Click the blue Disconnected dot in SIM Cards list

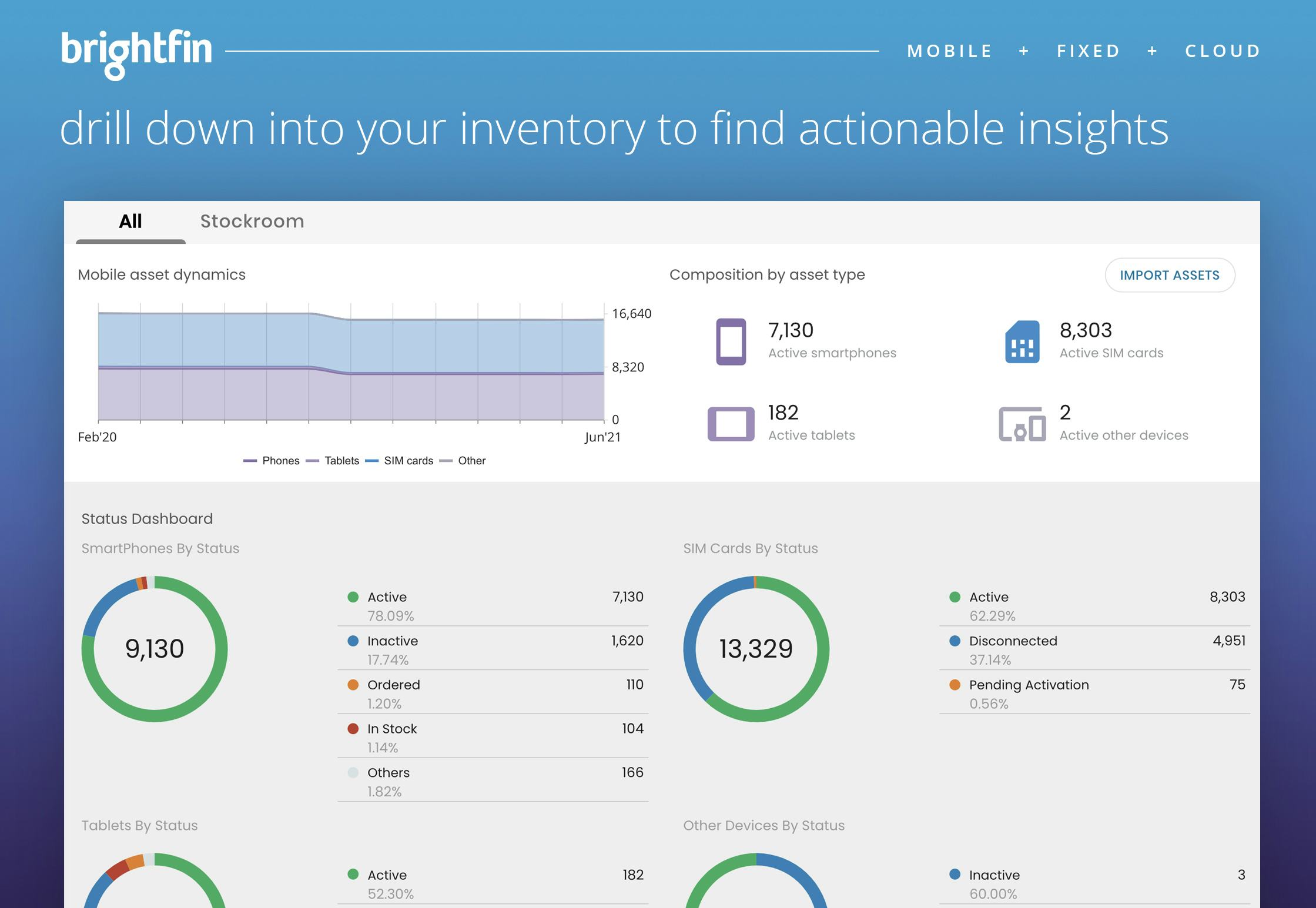coord(955,641)
